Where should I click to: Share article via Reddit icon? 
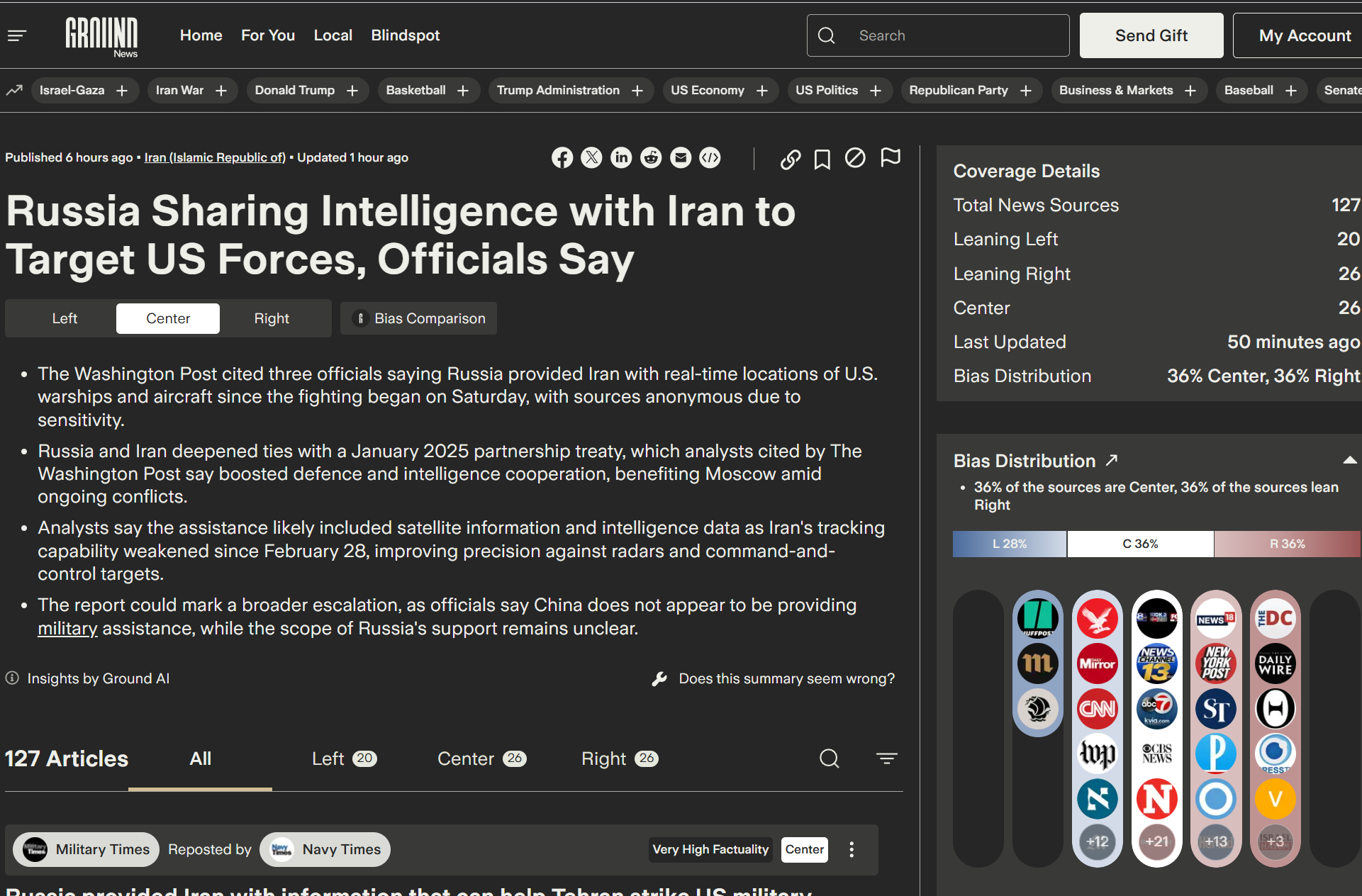pyautogui.click(x=651, y=157)
